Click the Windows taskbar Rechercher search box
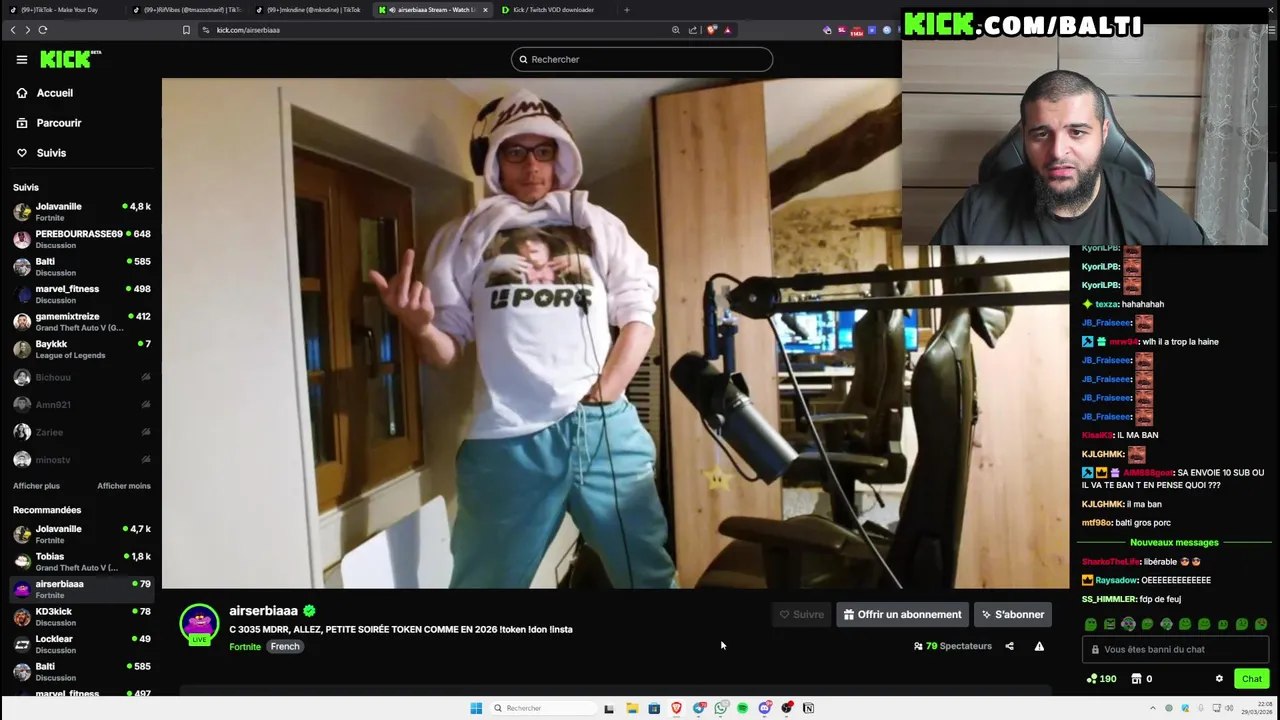1280x720 pixels. click(x=542, y=708)
